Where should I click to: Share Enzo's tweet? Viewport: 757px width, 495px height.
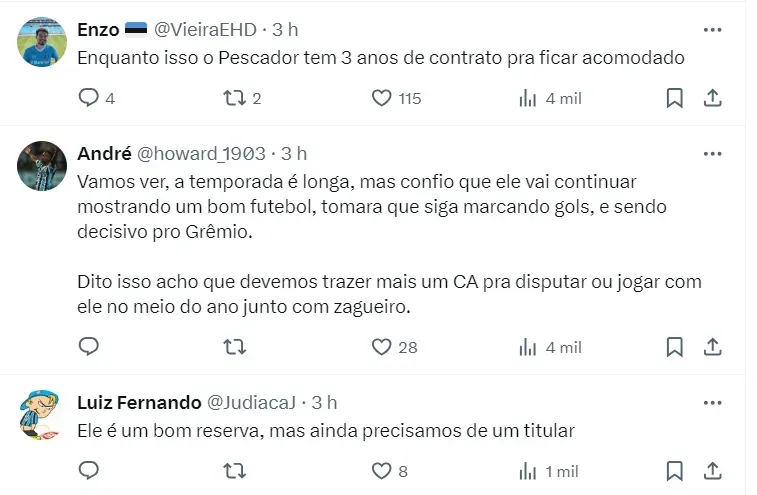click(x=713, y=98)
